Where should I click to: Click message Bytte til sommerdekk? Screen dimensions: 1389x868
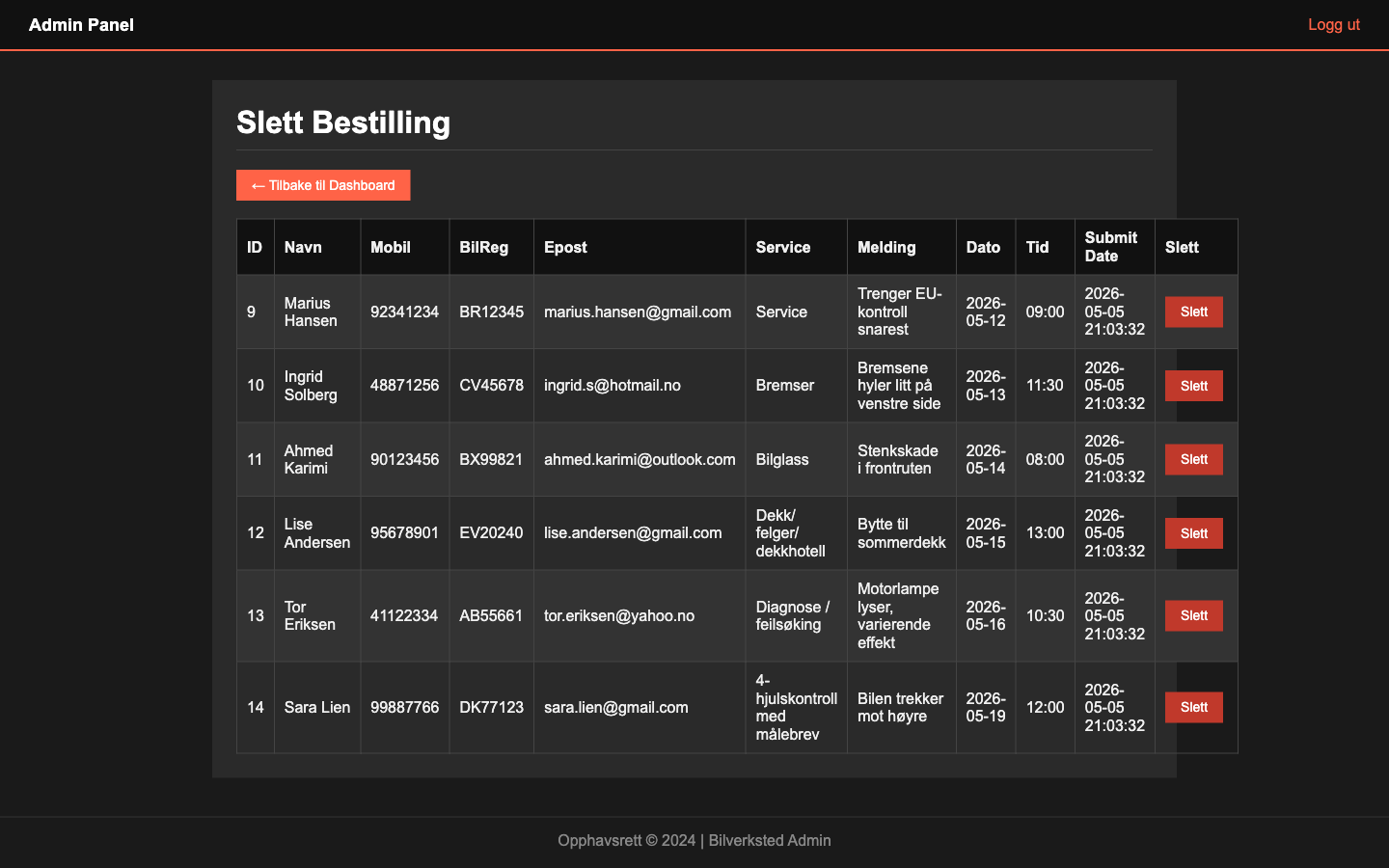(x=902, y=533)
